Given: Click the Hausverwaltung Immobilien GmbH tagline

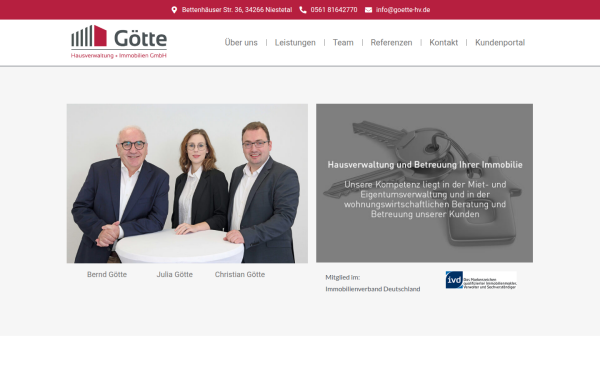Looking at the screenshot, I should pyautogui.click(x=119, y=55).
